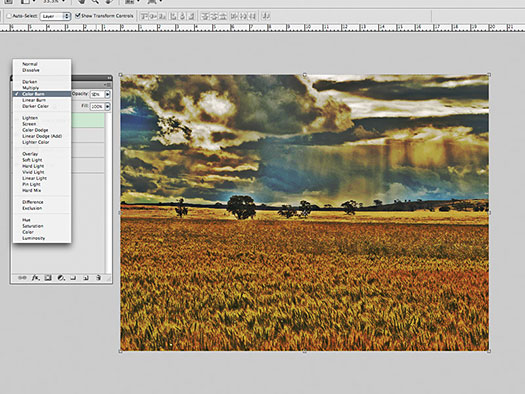Open the Fill slider arrow
The image size is (525, 394).
pyautogui.click(x=107, y=106)
